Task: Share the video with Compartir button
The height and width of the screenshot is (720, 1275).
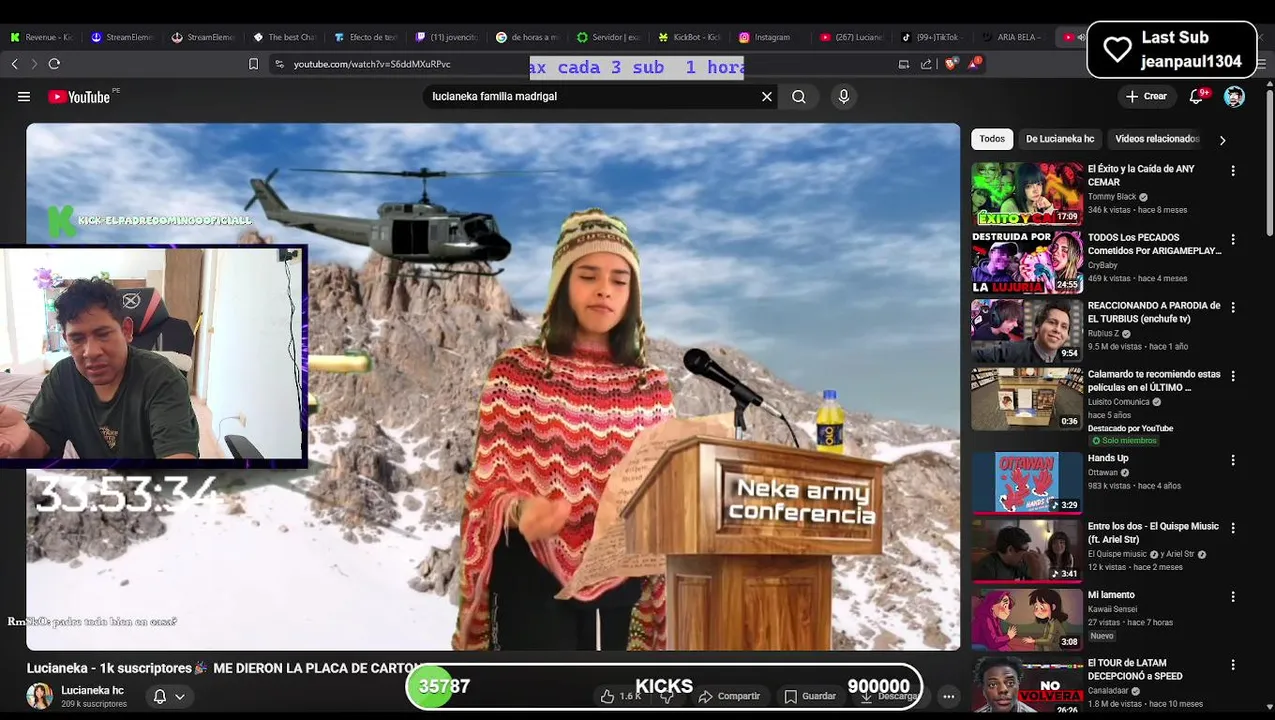Action: [x=729, y=696]
